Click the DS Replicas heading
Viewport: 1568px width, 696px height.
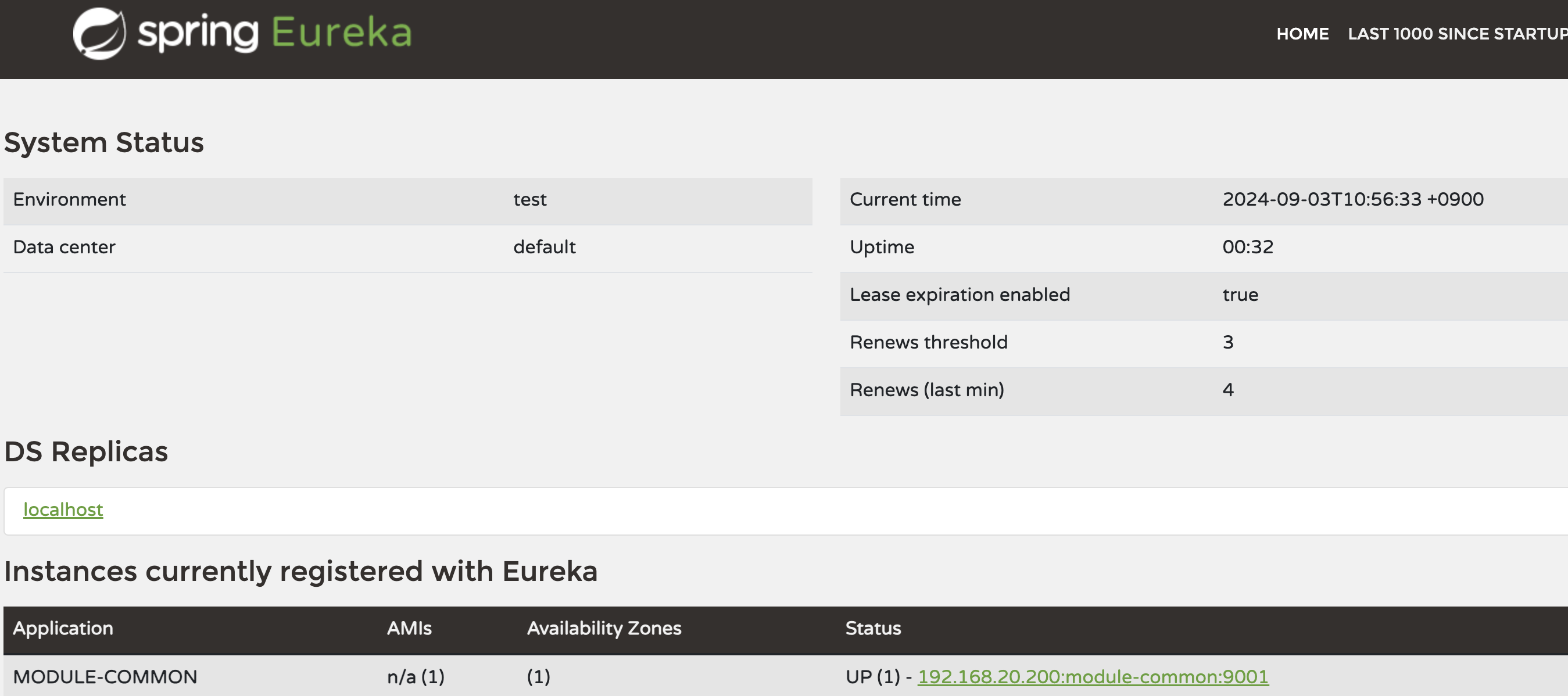[86, 451]
